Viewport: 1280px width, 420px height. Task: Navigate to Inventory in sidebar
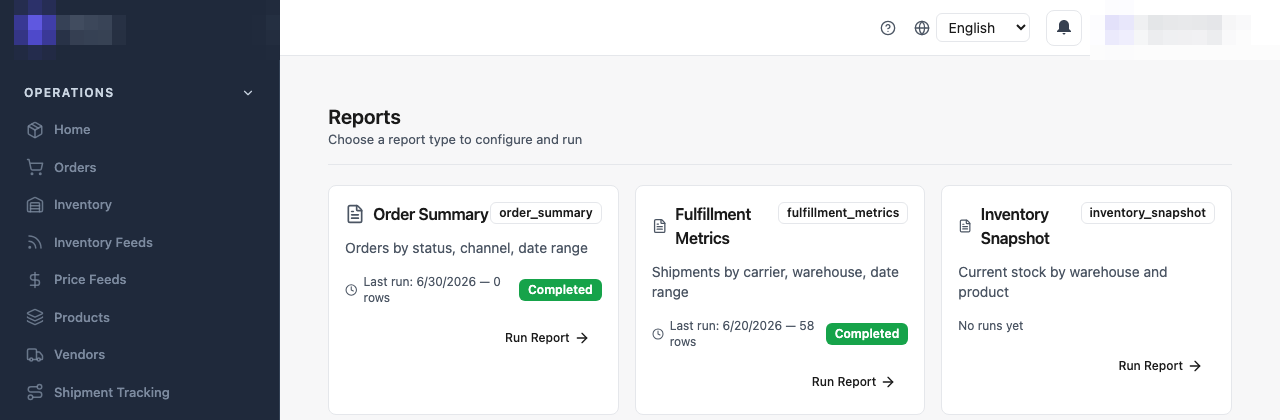[x=83, y=205]
